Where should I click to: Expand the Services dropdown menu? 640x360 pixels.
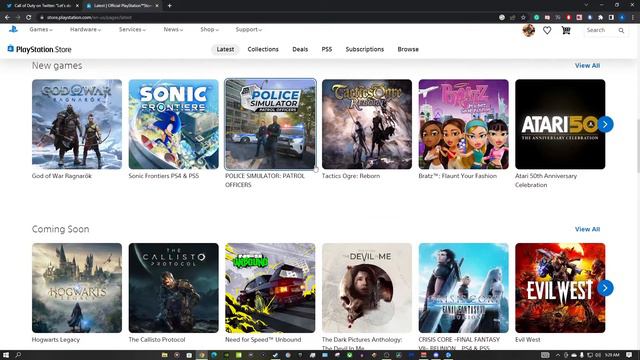(132, 29)
